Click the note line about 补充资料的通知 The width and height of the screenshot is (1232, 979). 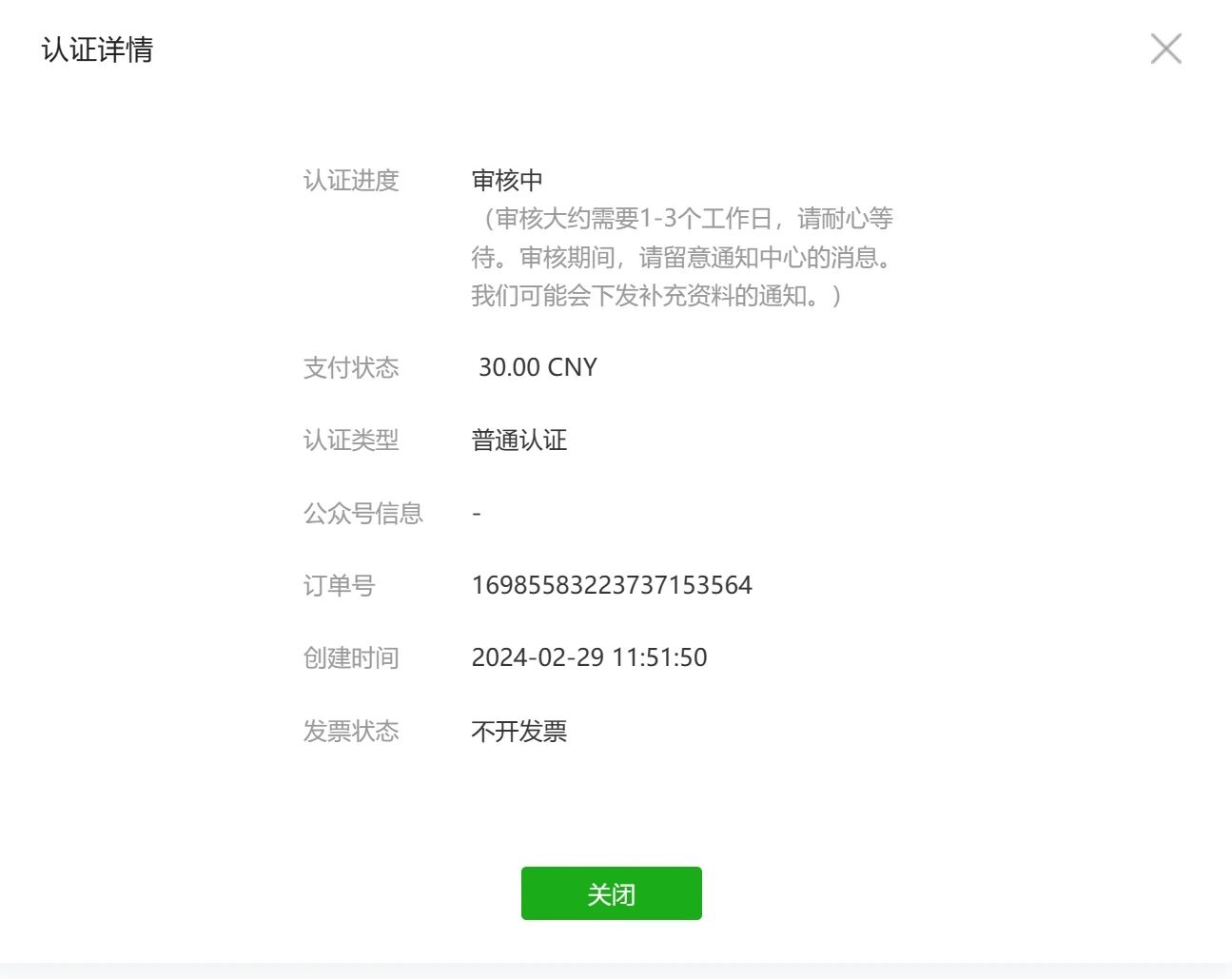point(657,296)
